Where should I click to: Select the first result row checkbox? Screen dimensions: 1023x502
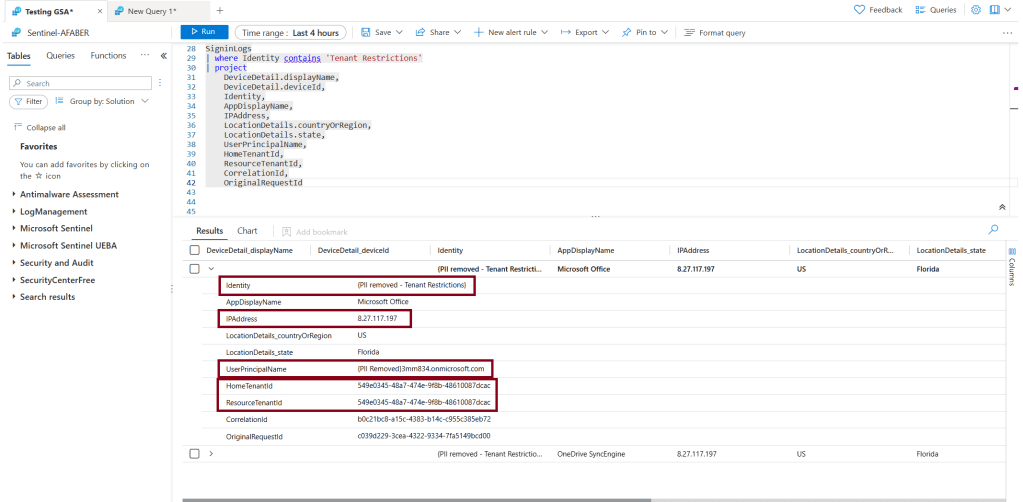[x=195, y=268]
